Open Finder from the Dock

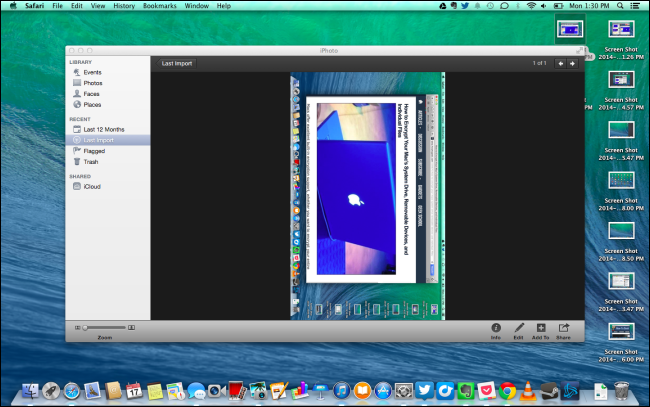[x=30, y=391]
